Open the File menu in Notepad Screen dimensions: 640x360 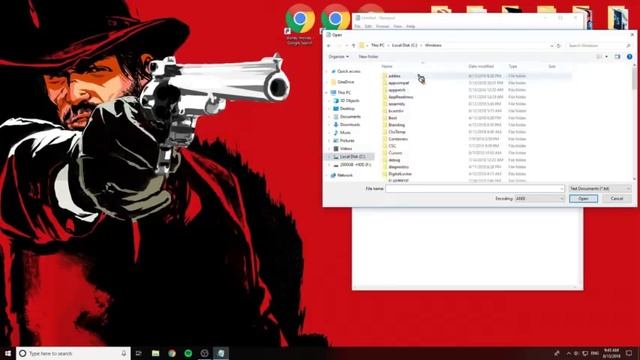coord(357,26)
